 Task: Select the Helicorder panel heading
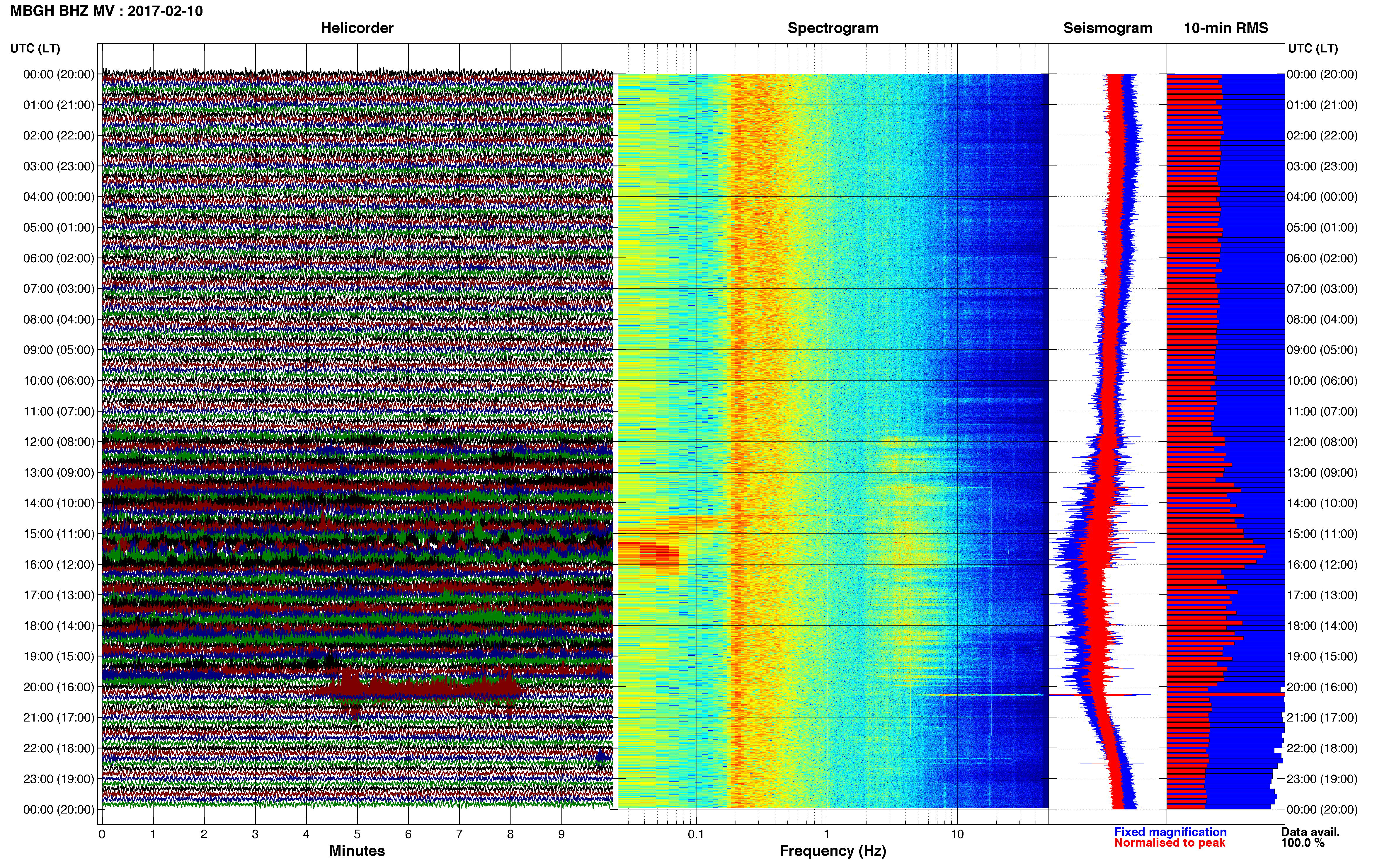(x=357, y=28)
